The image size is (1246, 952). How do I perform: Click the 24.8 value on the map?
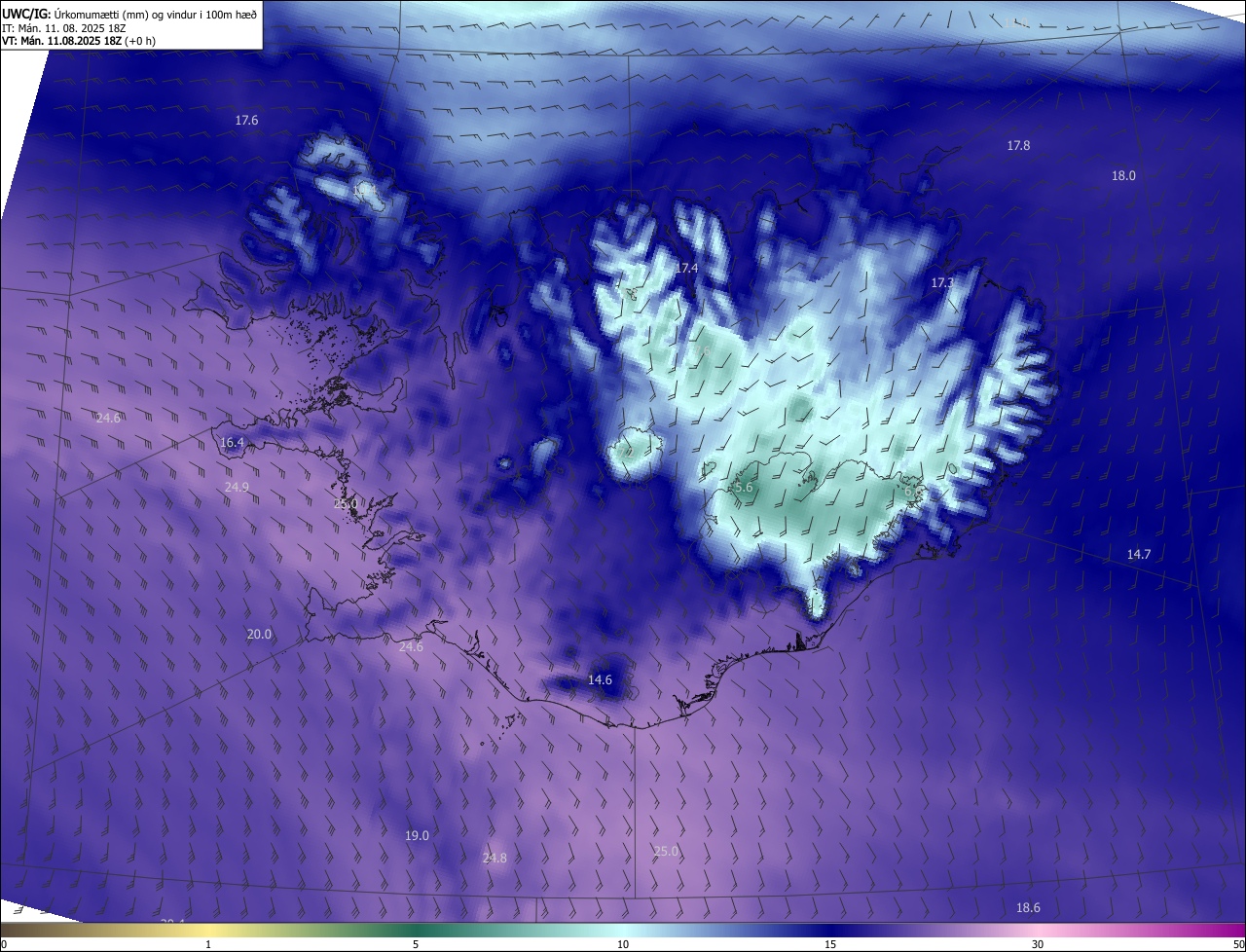(495, 858)
